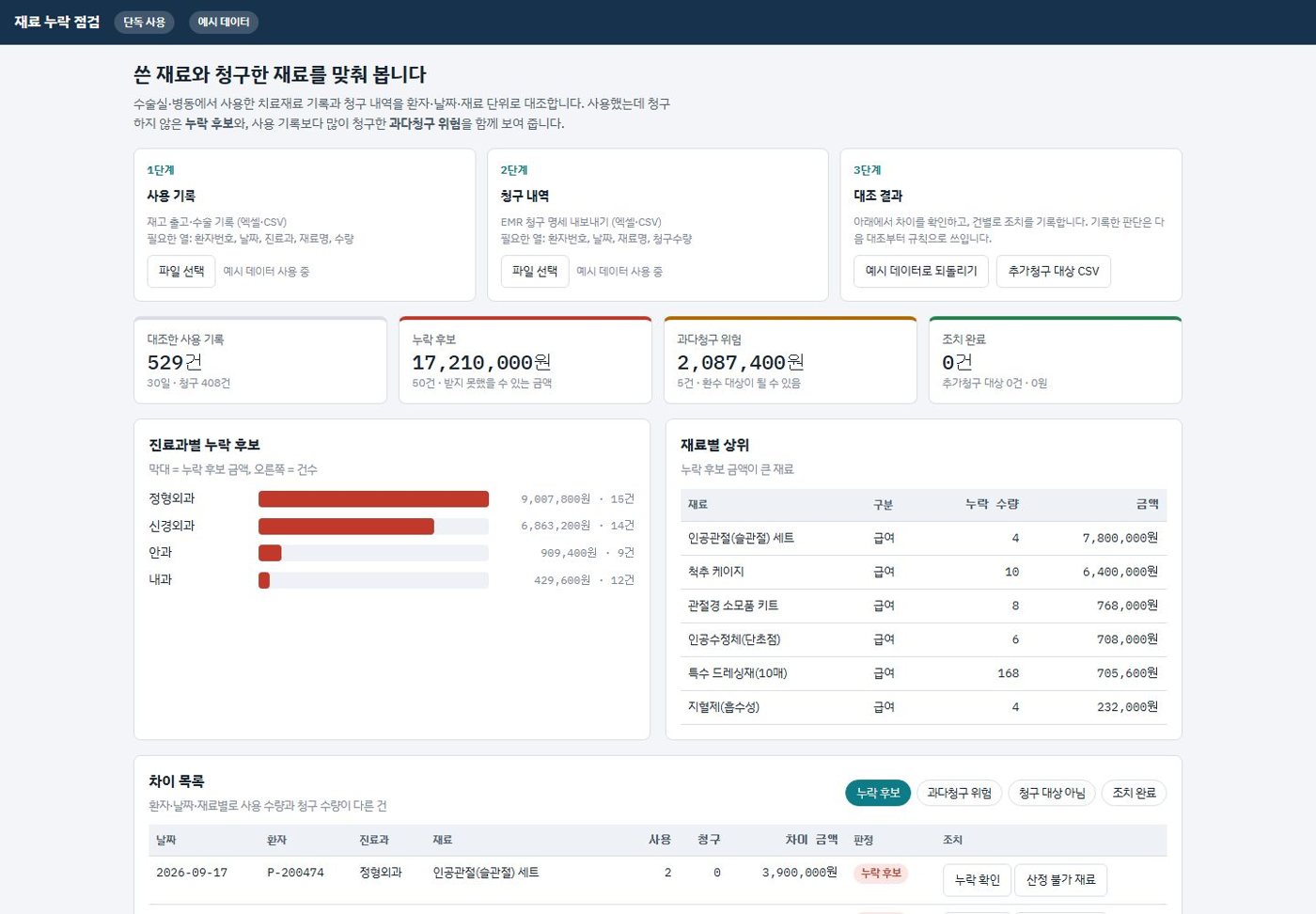
Task: Select the 대조한 사용 기록 529건 card
Action: coord(260,360)
